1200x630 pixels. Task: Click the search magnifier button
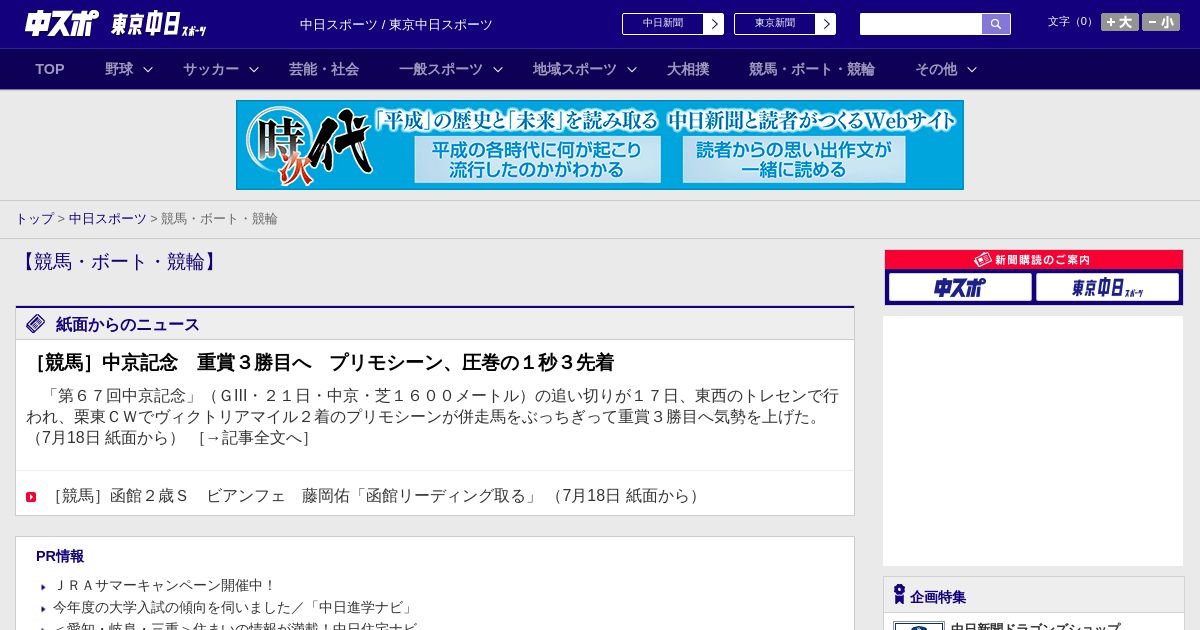coord(996,24)
